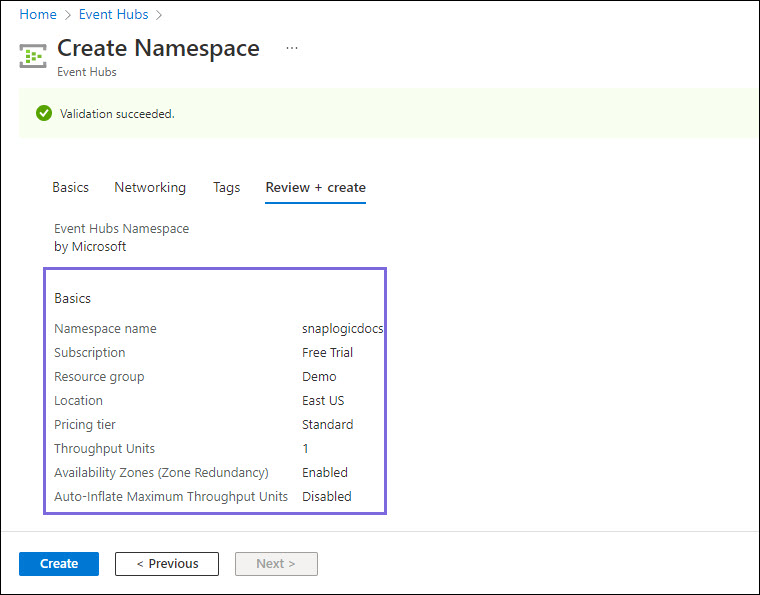Click the disabled Next button
This screenshot has width=760, height=595.
276,564
